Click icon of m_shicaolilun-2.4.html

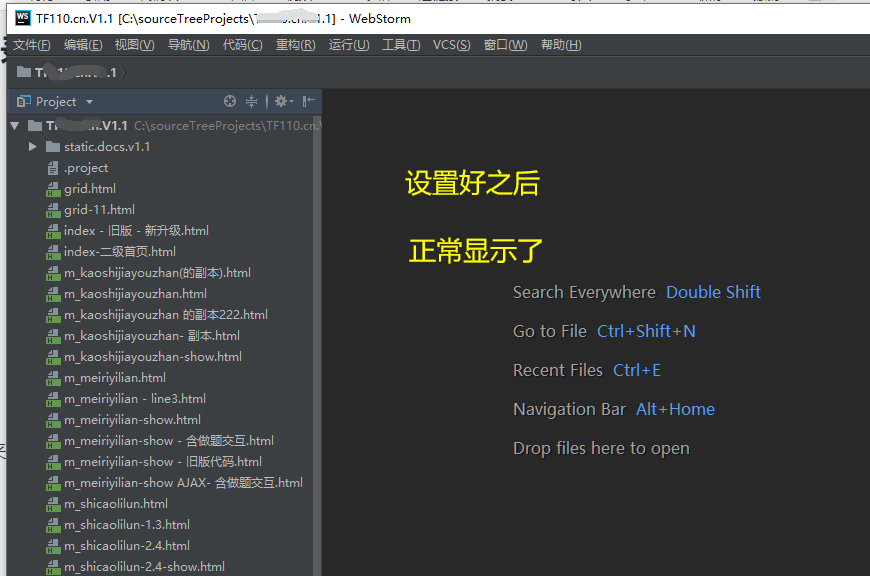[53, 546]
